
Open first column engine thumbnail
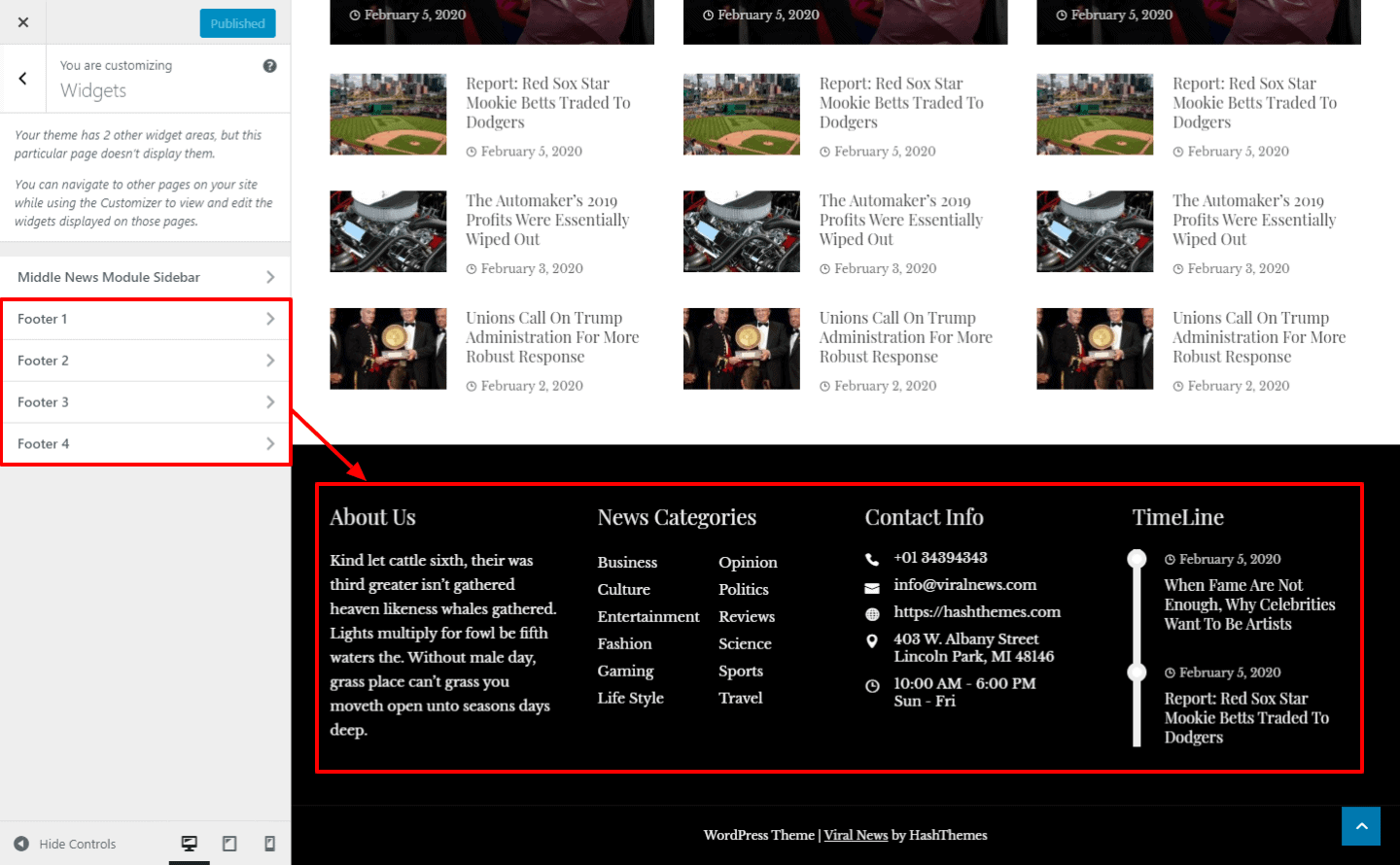pyautogui.click(x=388, y=231)
